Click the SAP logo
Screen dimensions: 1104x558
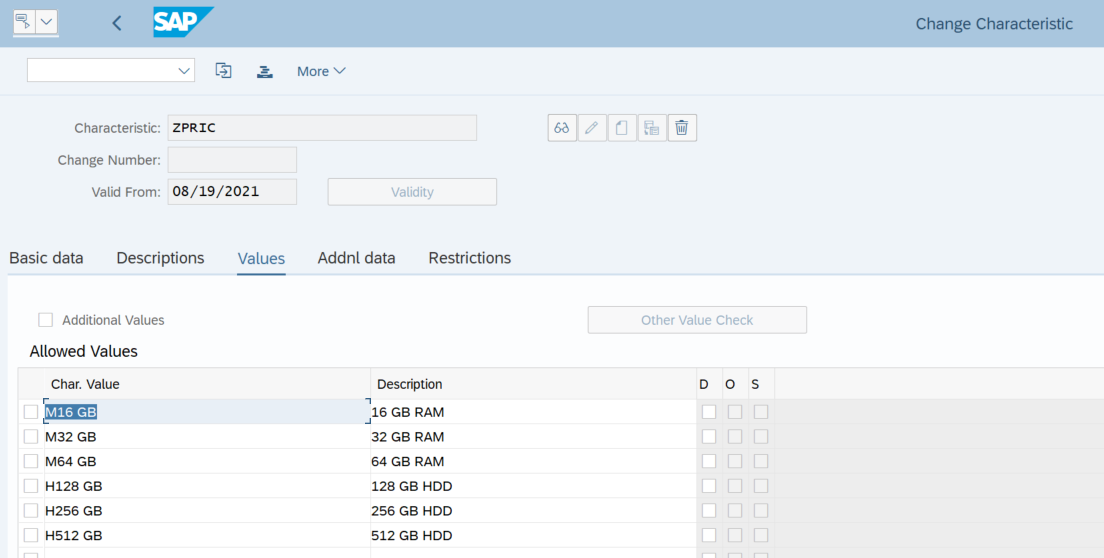[x=183, y=23]
